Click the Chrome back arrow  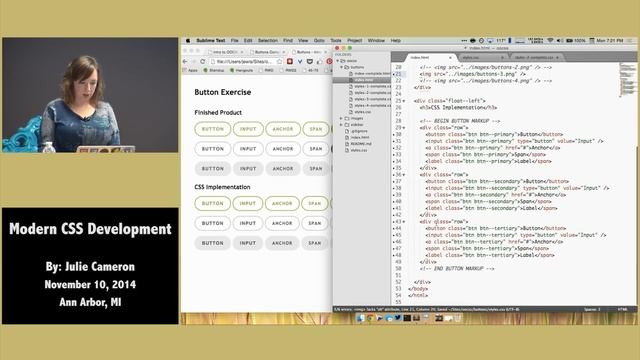[185, 61]
